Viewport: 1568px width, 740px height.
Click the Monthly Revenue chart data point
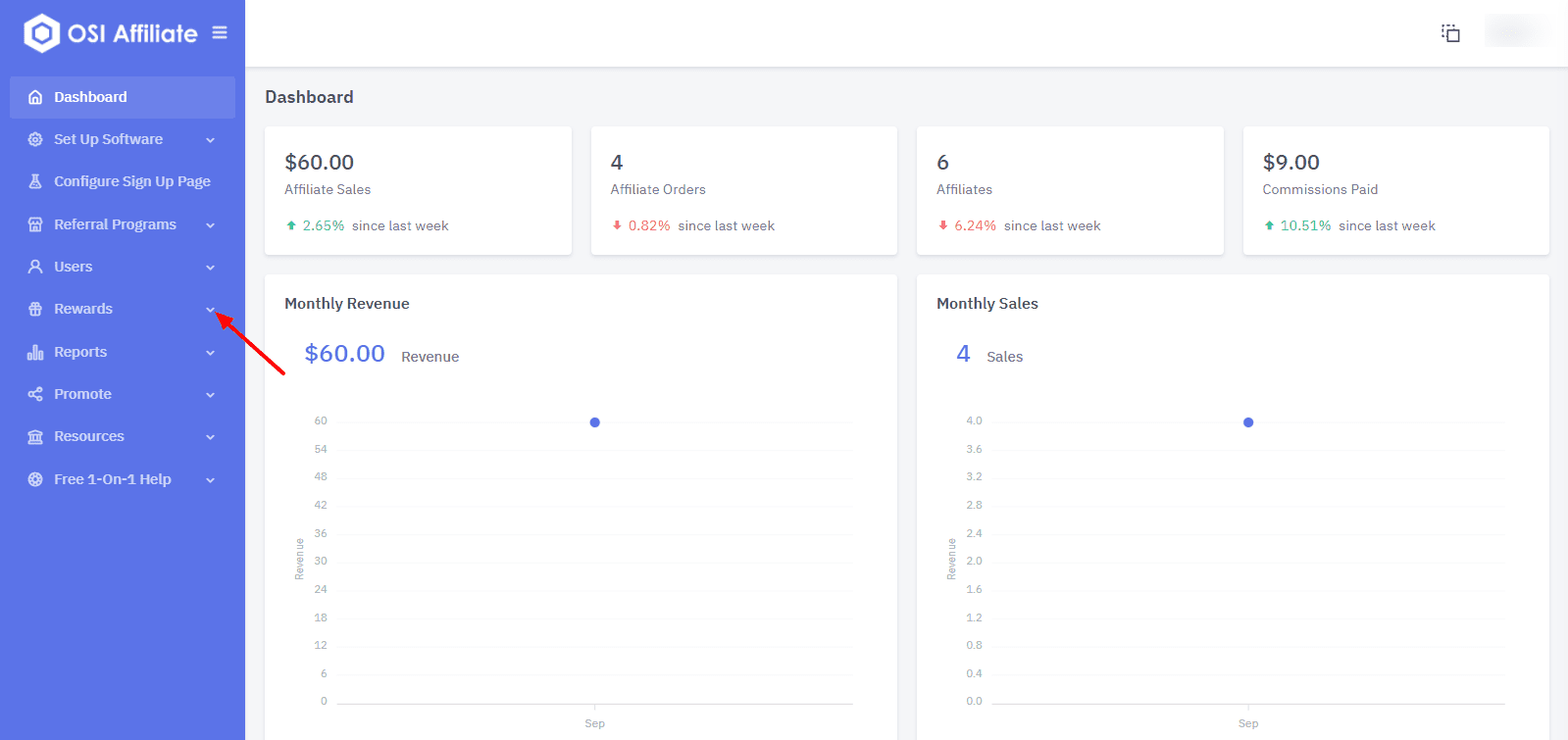[x=594, y=422]
